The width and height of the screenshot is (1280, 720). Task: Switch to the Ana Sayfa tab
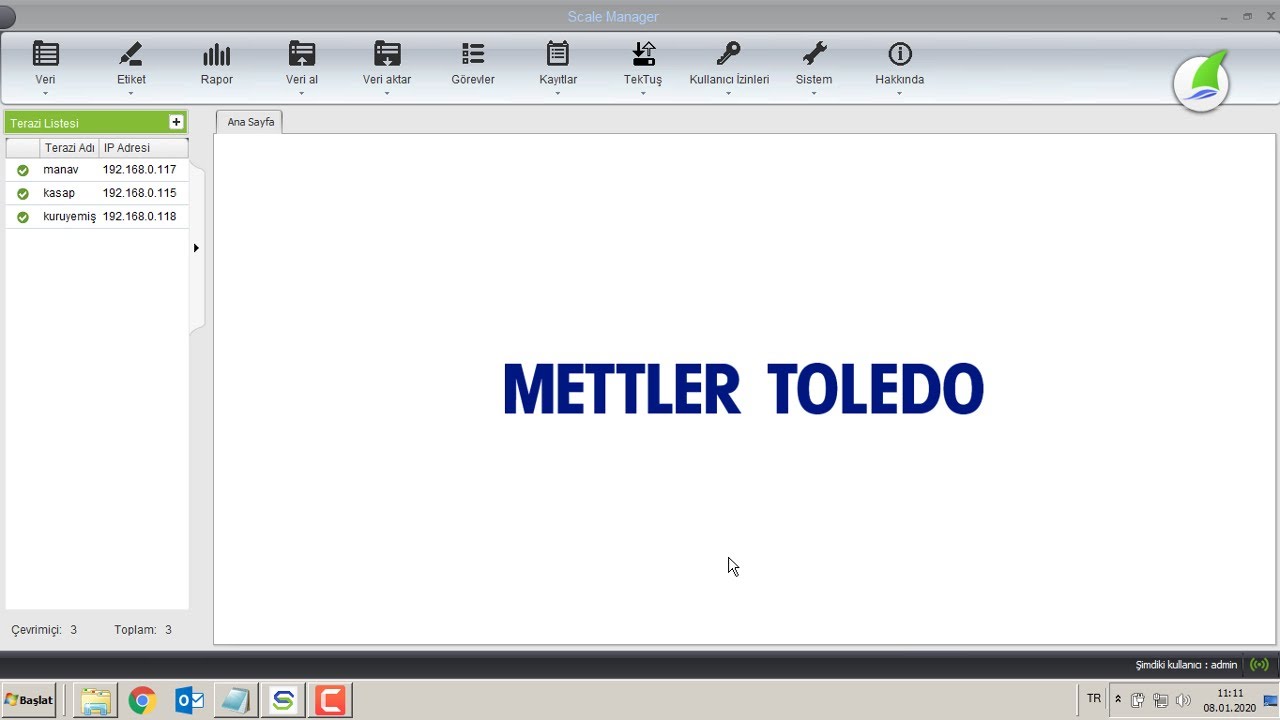pyautogui.click(x=250, y=122)
